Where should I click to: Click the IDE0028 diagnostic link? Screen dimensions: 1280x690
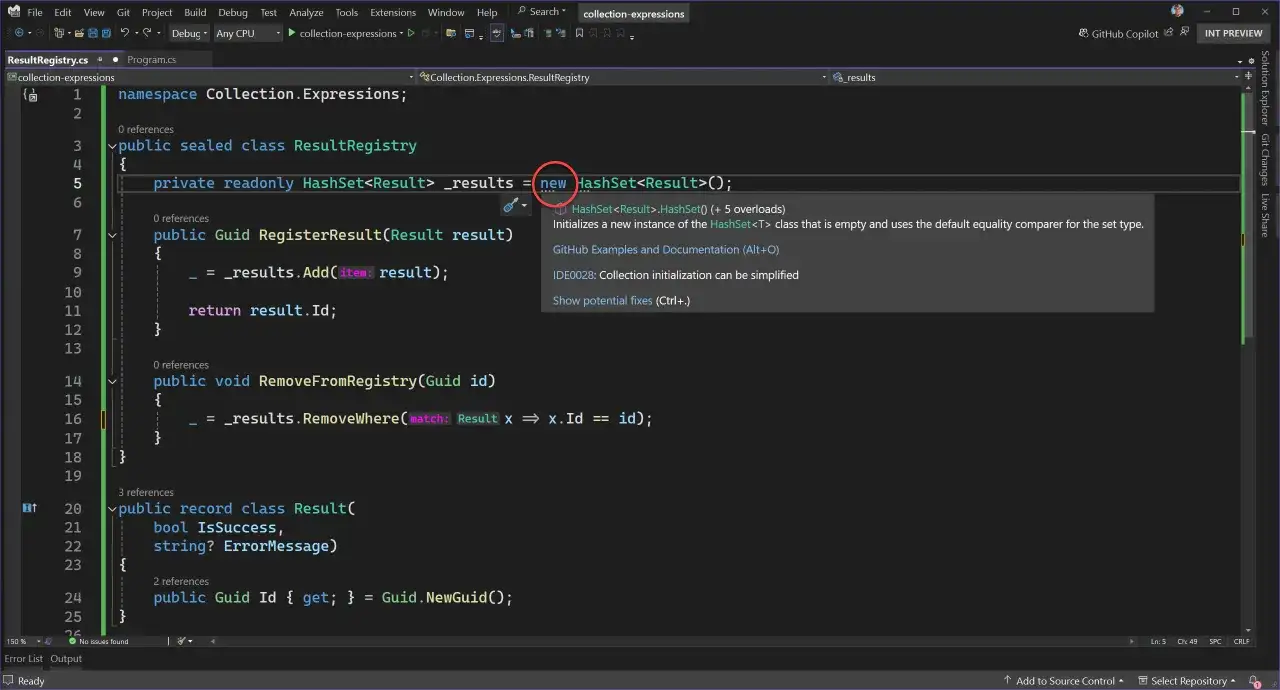coord(573,275)
